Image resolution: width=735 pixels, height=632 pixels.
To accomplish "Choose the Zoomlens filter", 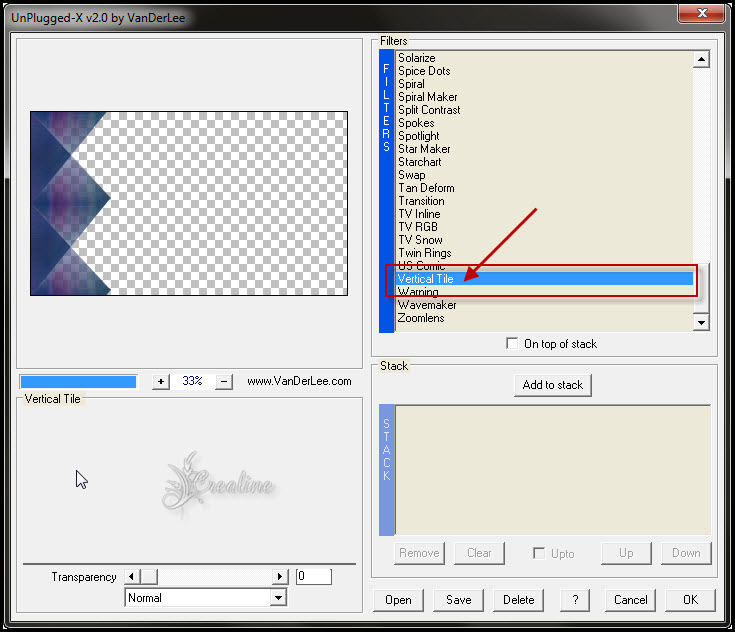I will point(421,318).
